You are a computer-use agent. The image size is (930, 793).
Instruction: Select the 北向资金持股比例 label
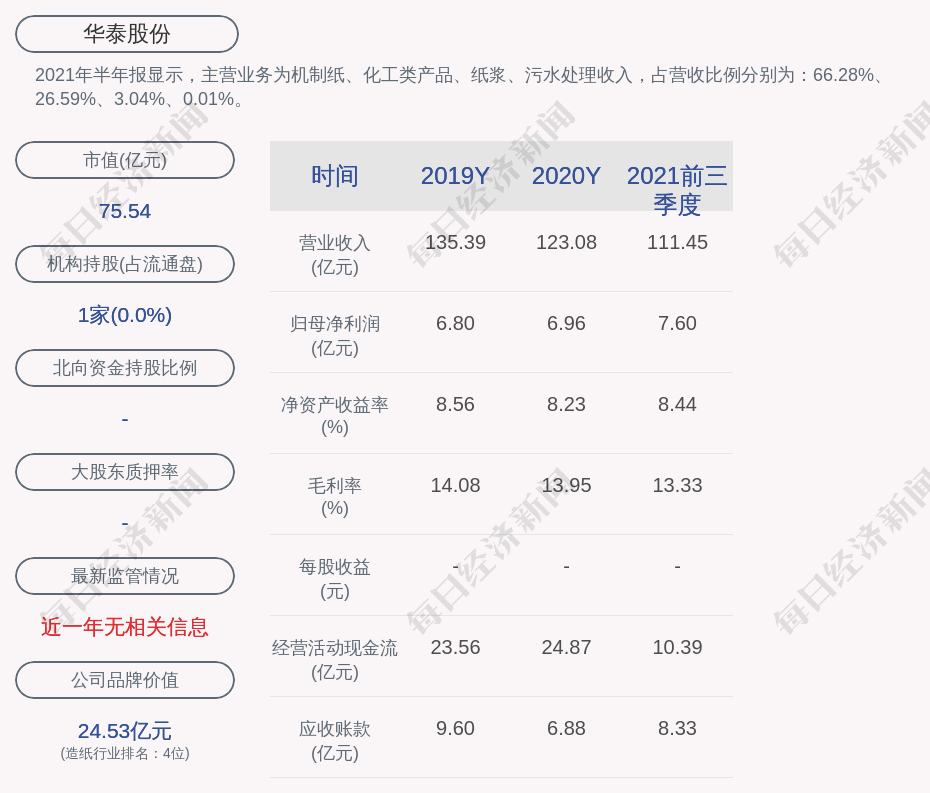125,368
